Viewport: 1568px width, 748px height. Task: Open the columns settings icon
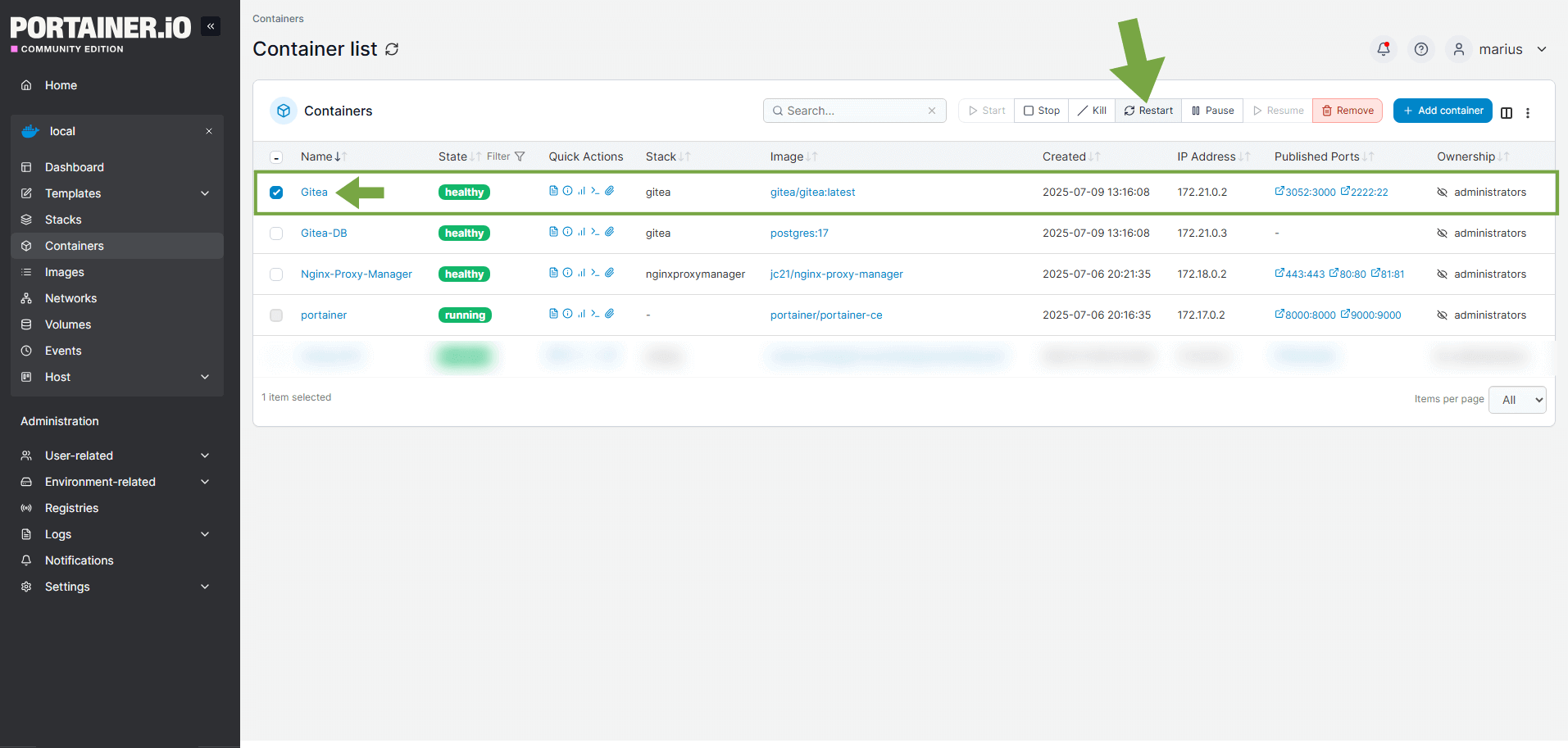(1507, 113)
